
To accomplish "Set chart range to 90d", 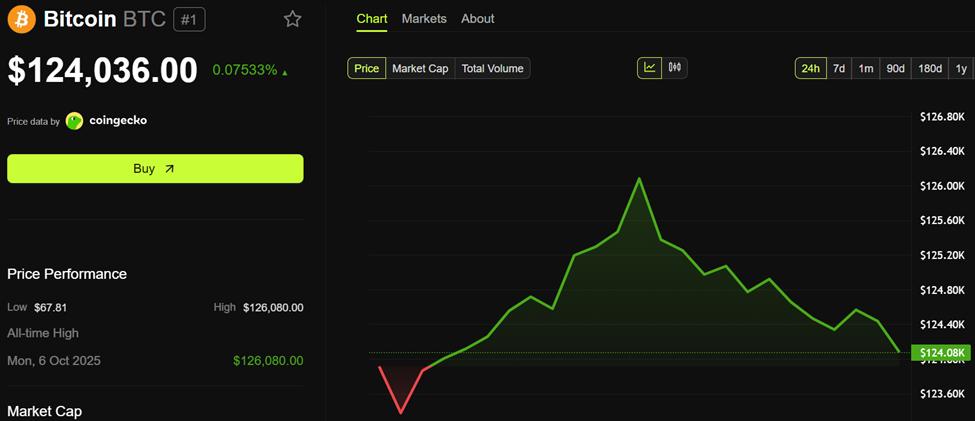I will 895,68.
